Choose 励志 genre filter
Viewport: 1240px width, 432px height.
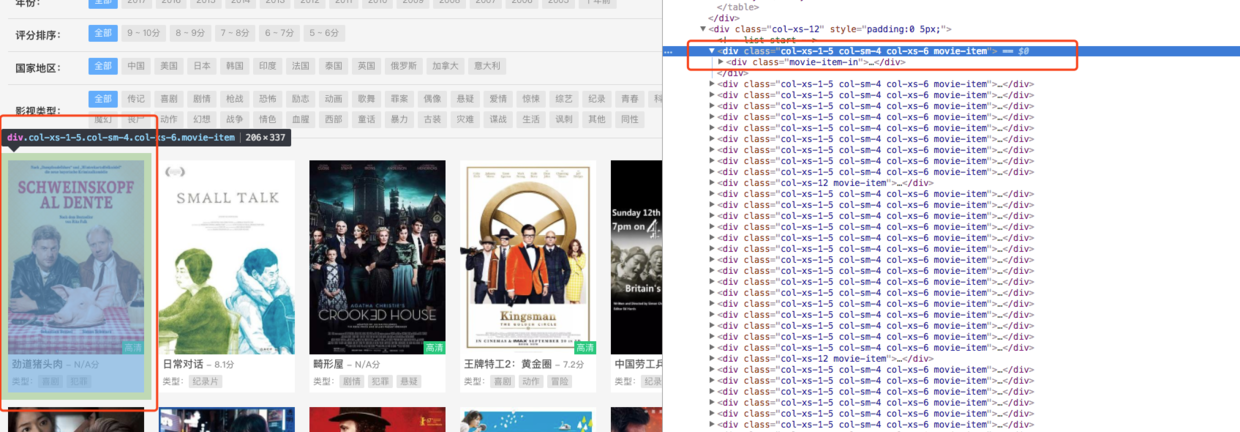click(300, 99)
